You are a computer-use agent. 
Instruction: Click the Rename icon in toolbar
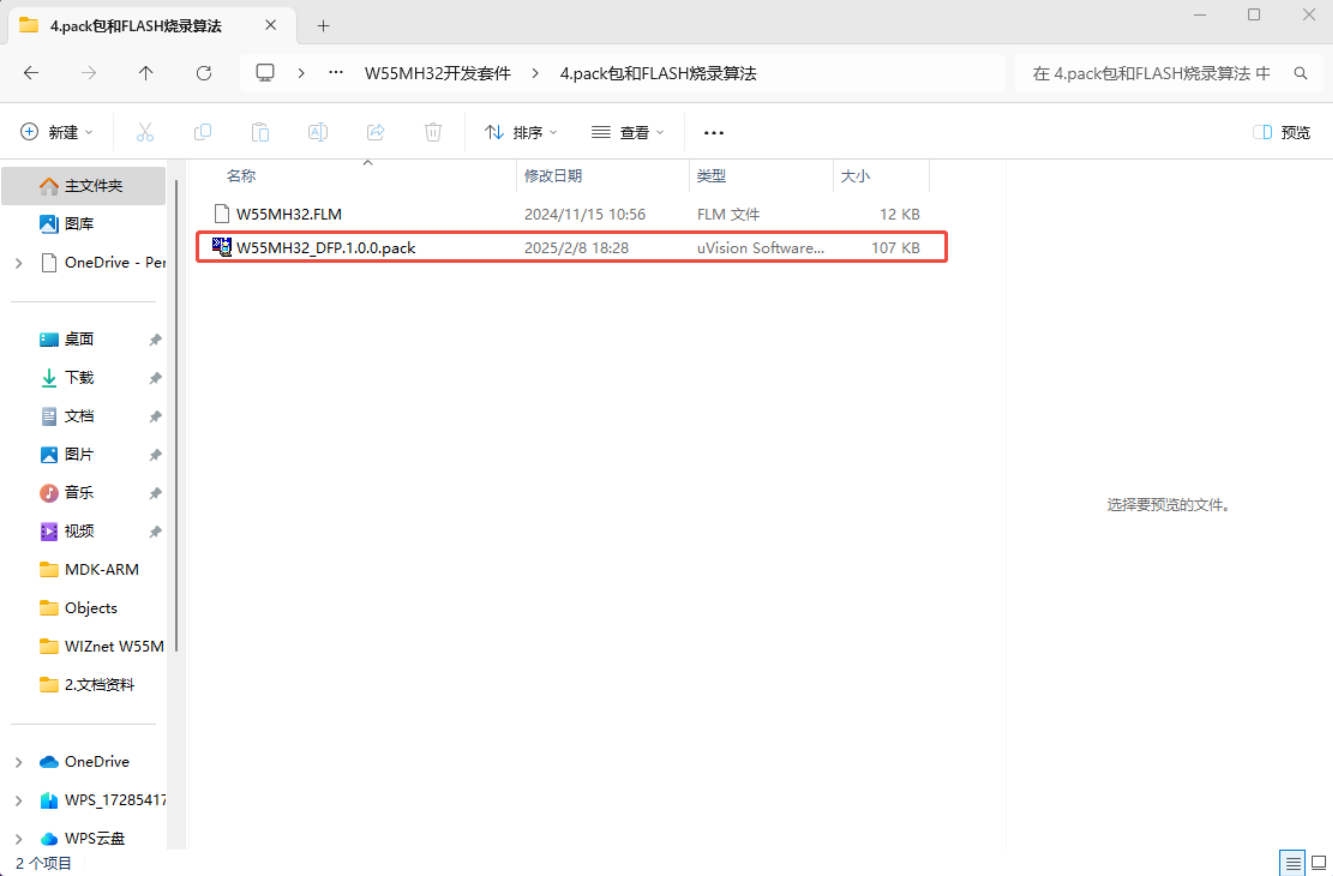tap(318, 132)
